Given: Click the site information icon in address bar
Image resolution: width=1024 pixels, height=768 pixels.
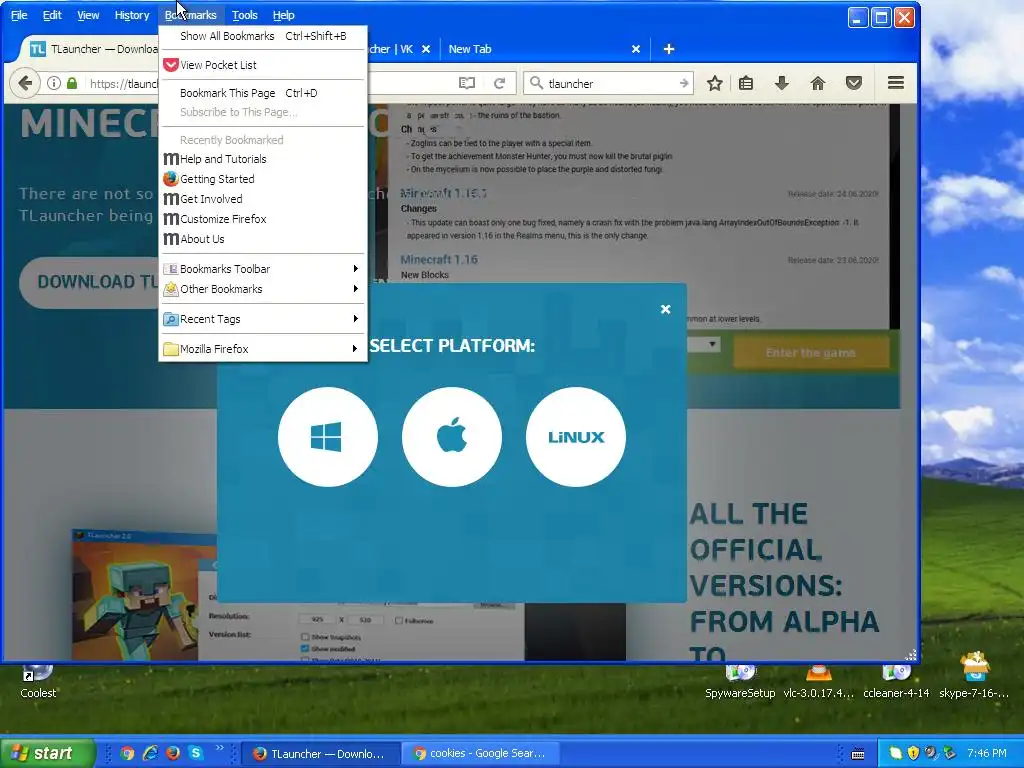Looking at the screenshot, I should [x=54, y=83].
